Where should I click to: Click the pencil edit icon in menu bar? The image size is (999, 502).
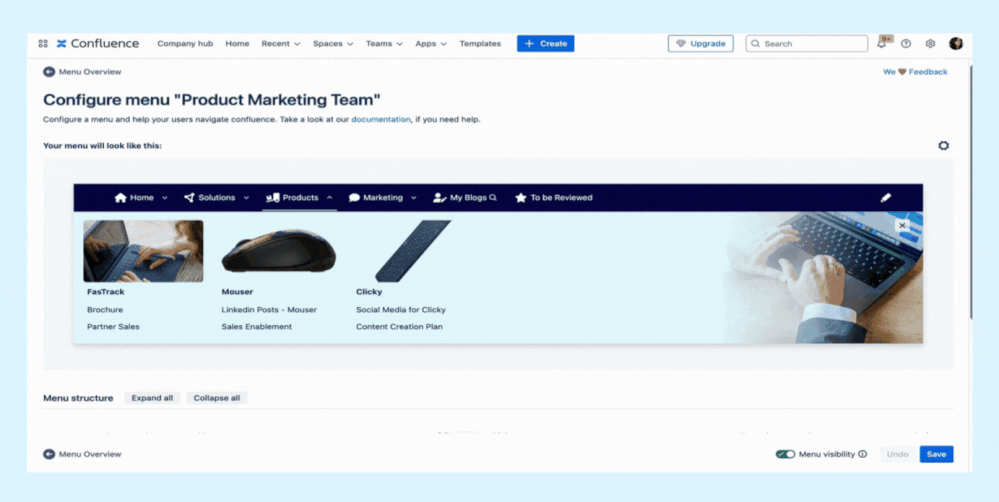(x=886, y=197)
